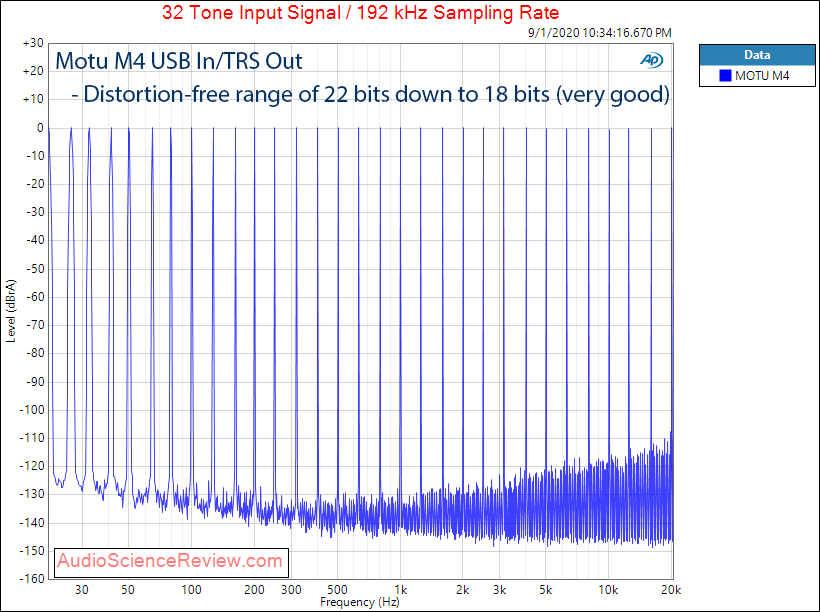
Task: Click the 'Level (dBrA)' Y-axis label
Action: (11, 311)
